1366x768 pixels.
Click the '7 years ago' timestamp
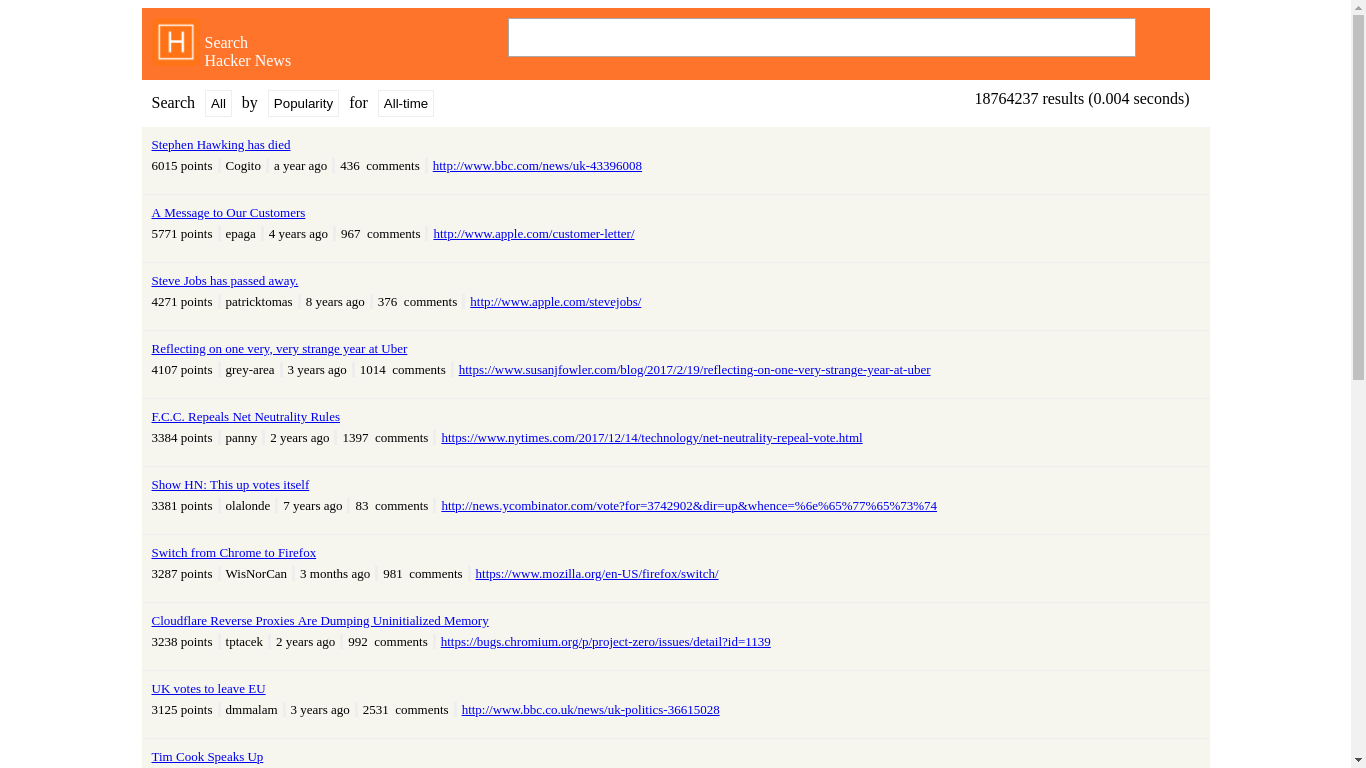tap(313, 506)
